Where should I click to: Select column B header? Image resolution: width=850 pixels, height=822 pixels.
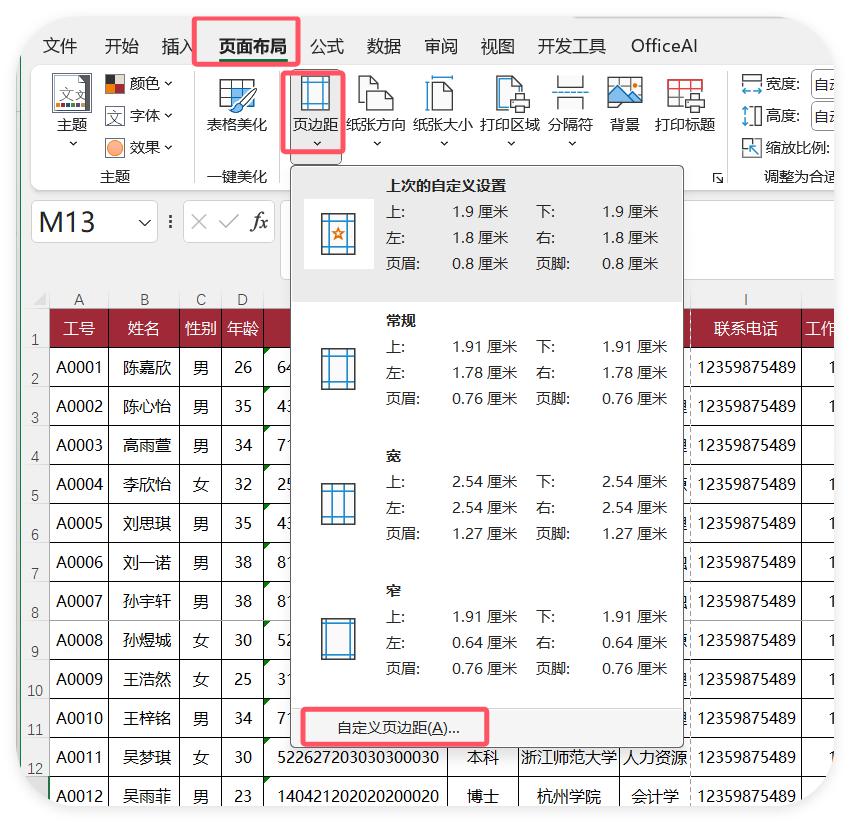pos(144,300)
